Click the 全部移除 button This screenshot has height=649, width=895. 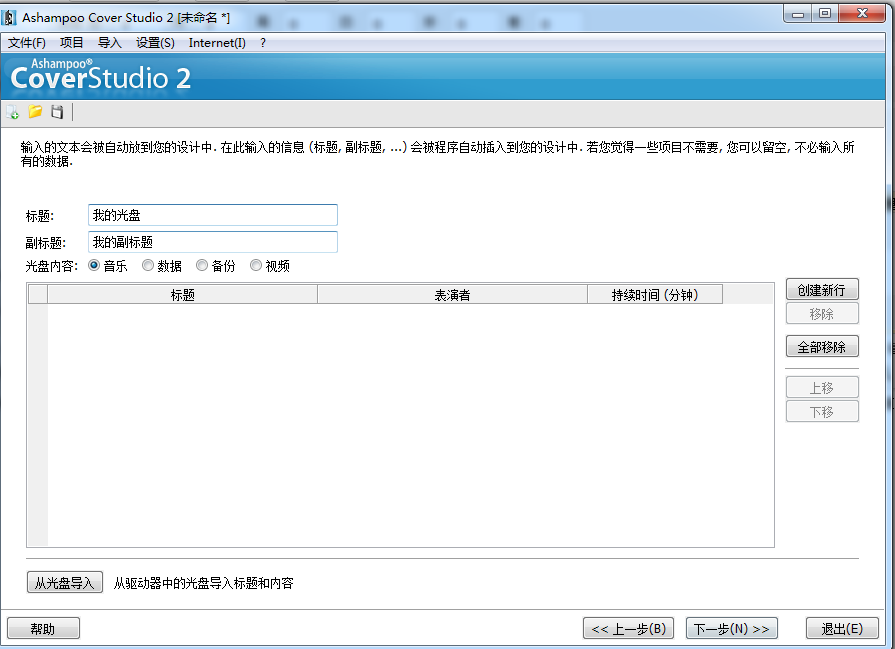pyautogui.click(x=821, y=347)
